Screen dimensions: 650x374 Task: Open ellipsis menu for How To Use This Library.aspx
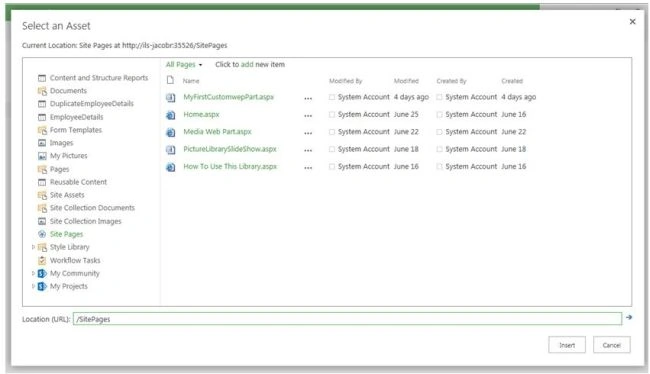tap(308, 168)
